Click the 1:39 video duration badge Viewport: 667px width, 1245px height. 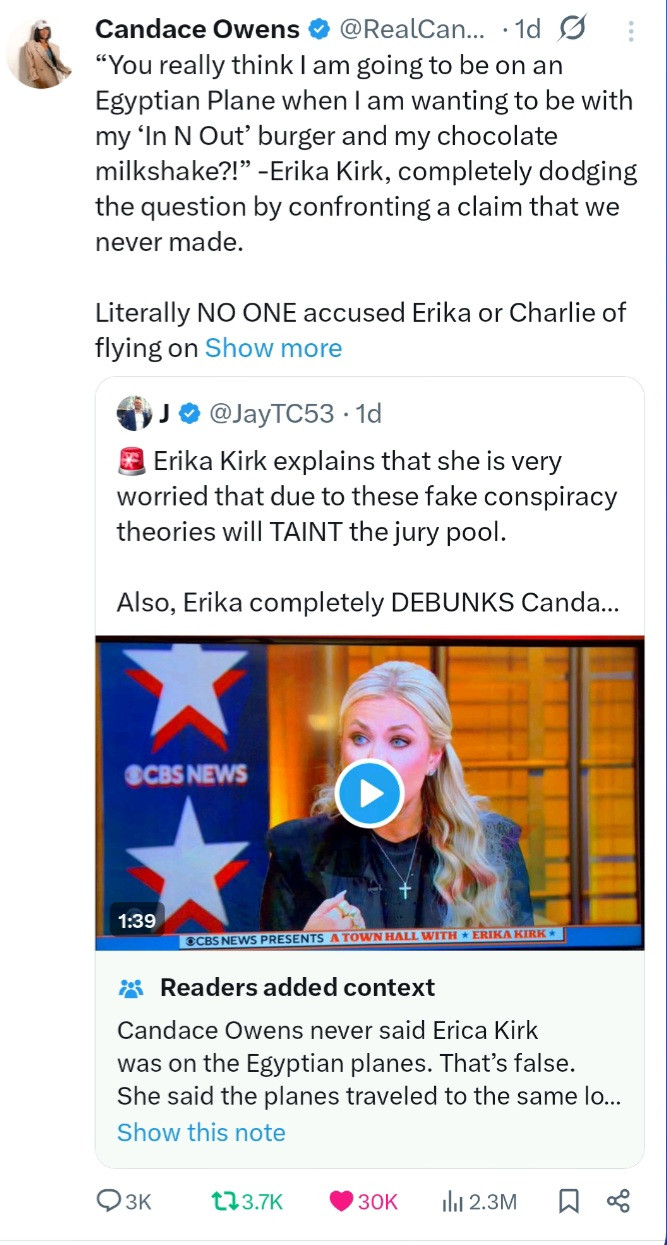(137, 920)
